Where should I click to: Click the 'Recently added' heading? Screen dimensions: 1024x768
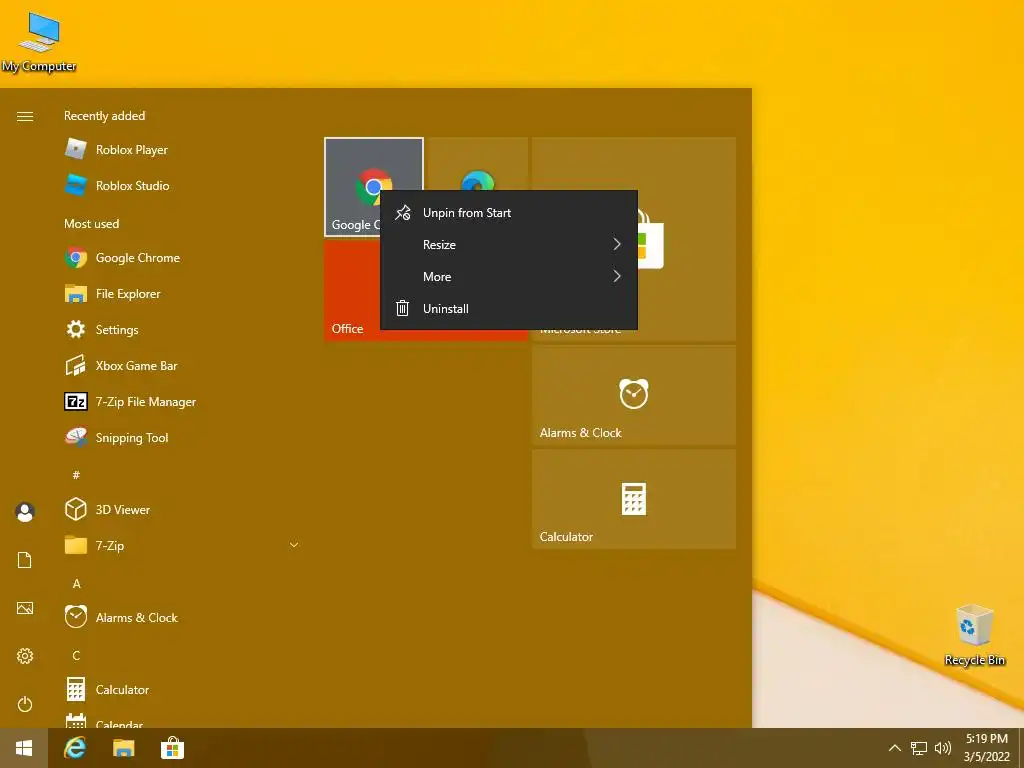pyautogui.click(x=104, y=116)
